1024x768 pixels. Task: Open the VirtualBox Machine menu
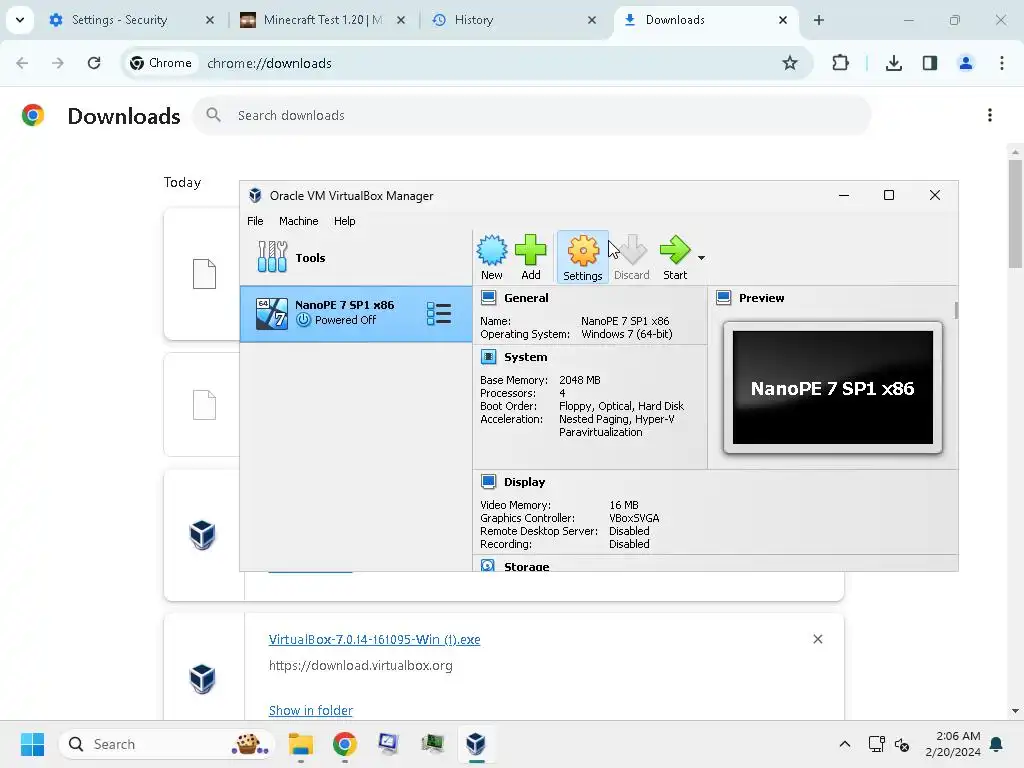298,221
